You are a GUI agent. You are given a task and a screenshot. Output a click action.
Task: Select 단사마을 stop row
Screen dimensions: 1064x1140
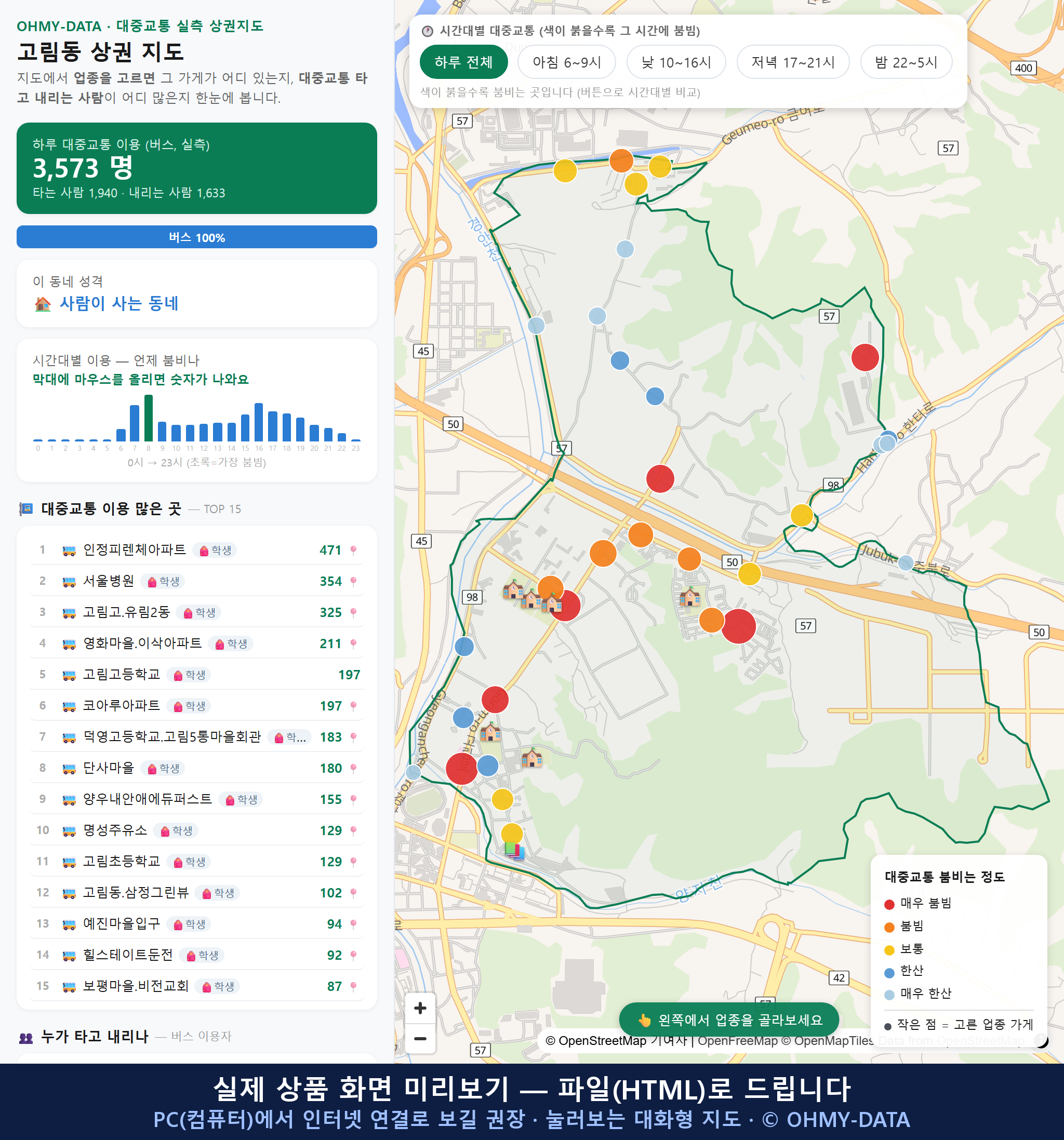[x=196, y=768]
